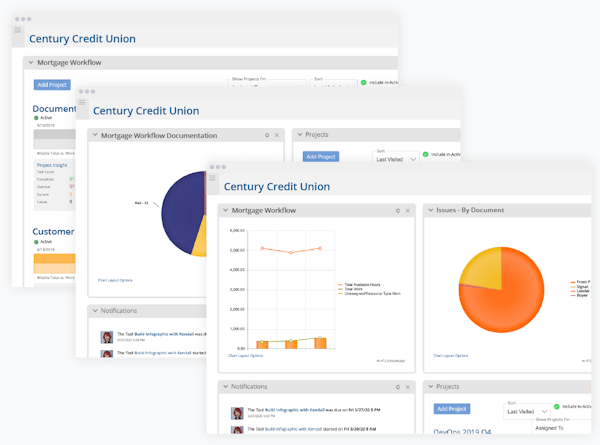Open Build Infographic with Kendall link, was-due notification
The image size is (600, 445).
(x=295, y=410)
